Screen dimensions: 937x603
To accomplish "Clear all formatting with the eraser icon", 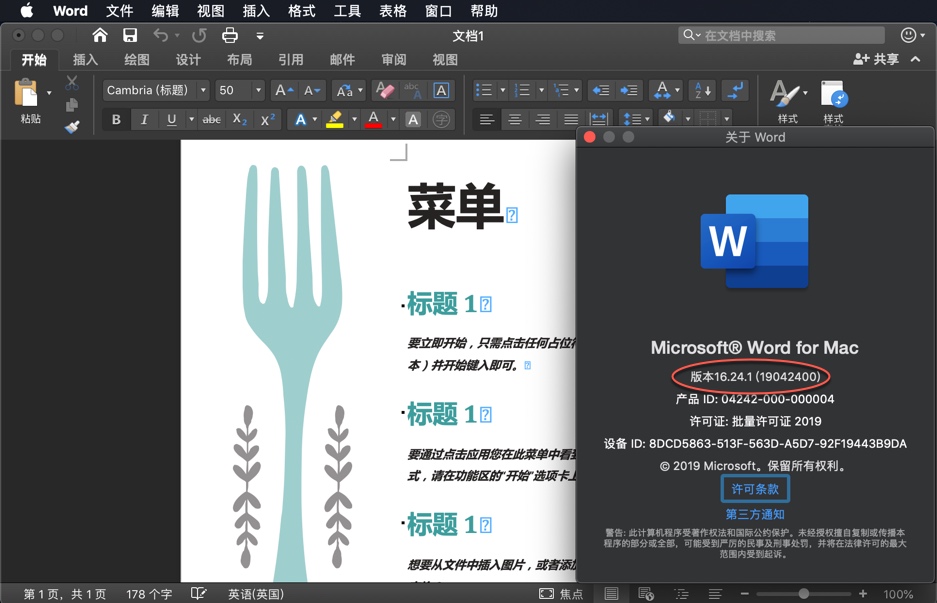I will coord(387,90).
